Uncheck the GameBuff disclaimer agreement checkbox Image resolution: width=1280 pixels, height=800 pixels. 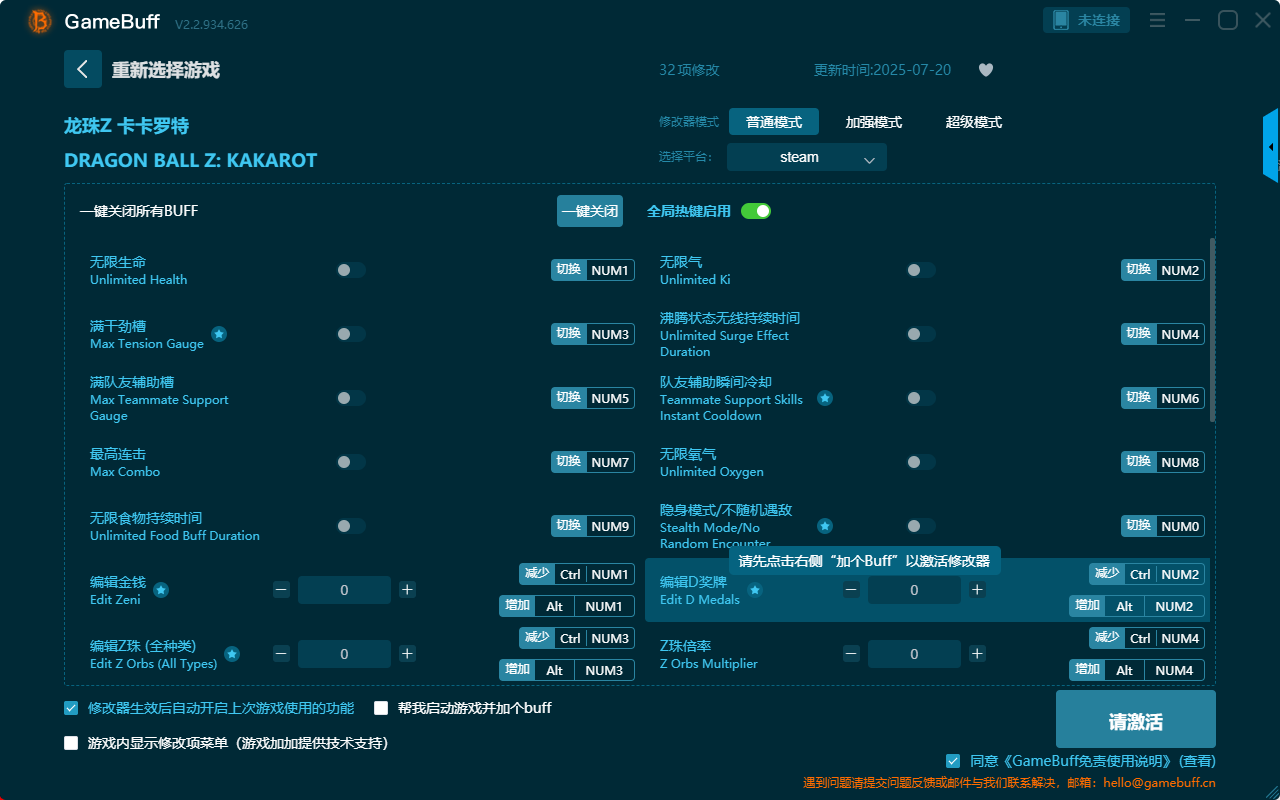pyautogui.click(x=953, y=761)
